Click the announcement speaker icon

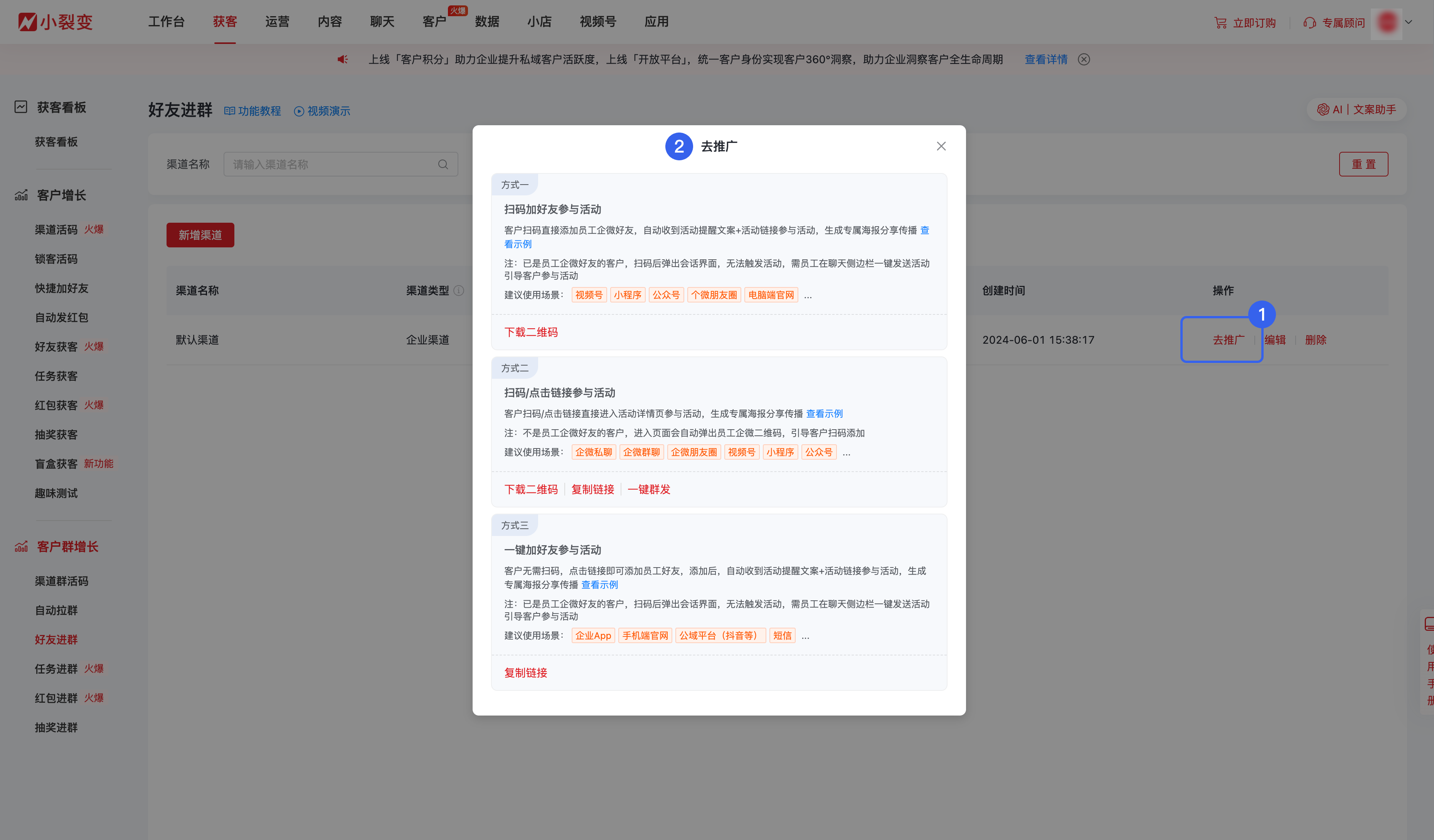coord(342,59)
